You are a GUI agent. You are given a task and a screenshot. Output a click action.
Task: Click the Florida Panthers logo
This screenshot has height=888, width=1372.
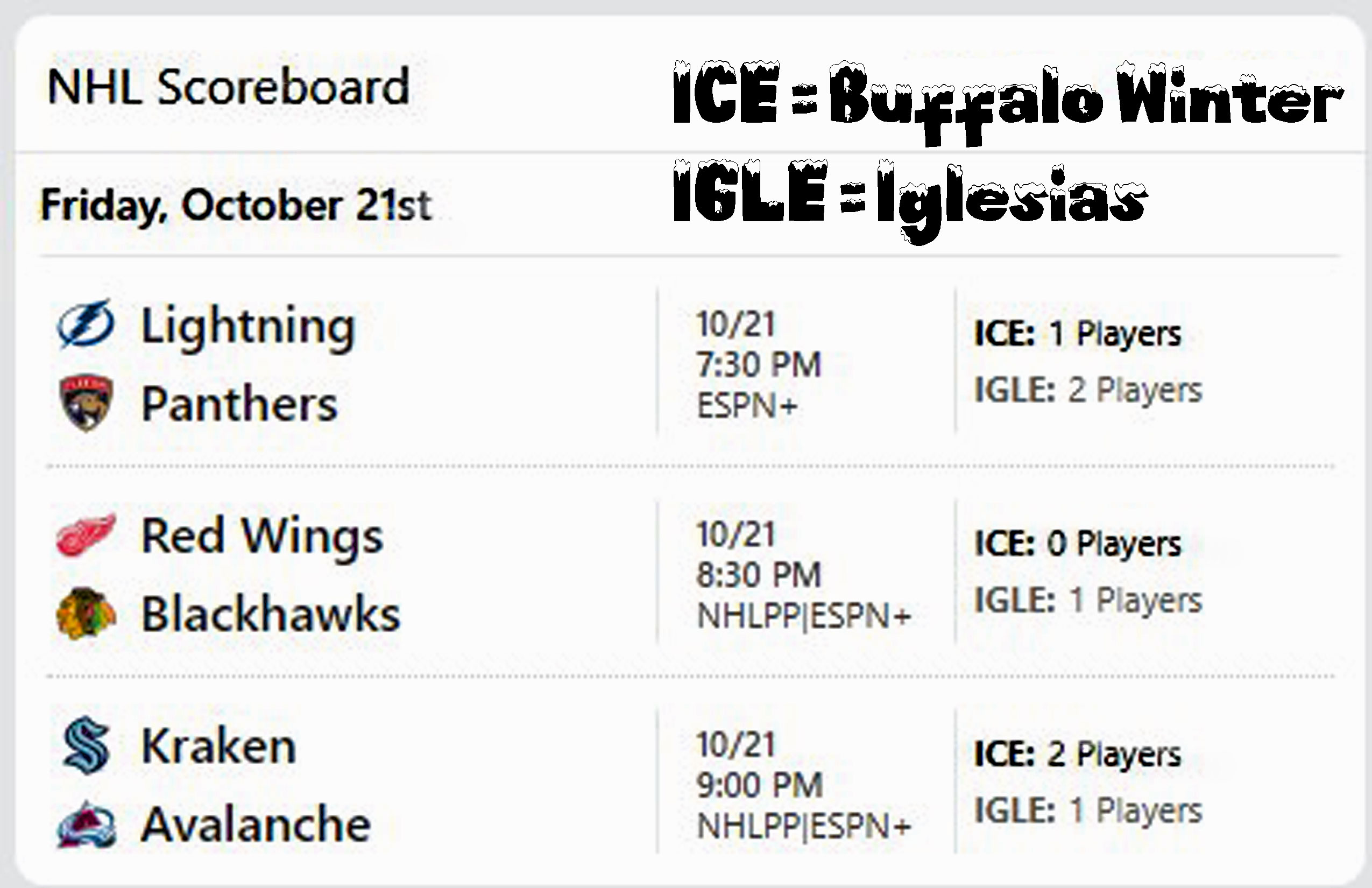tap(86, 403)
